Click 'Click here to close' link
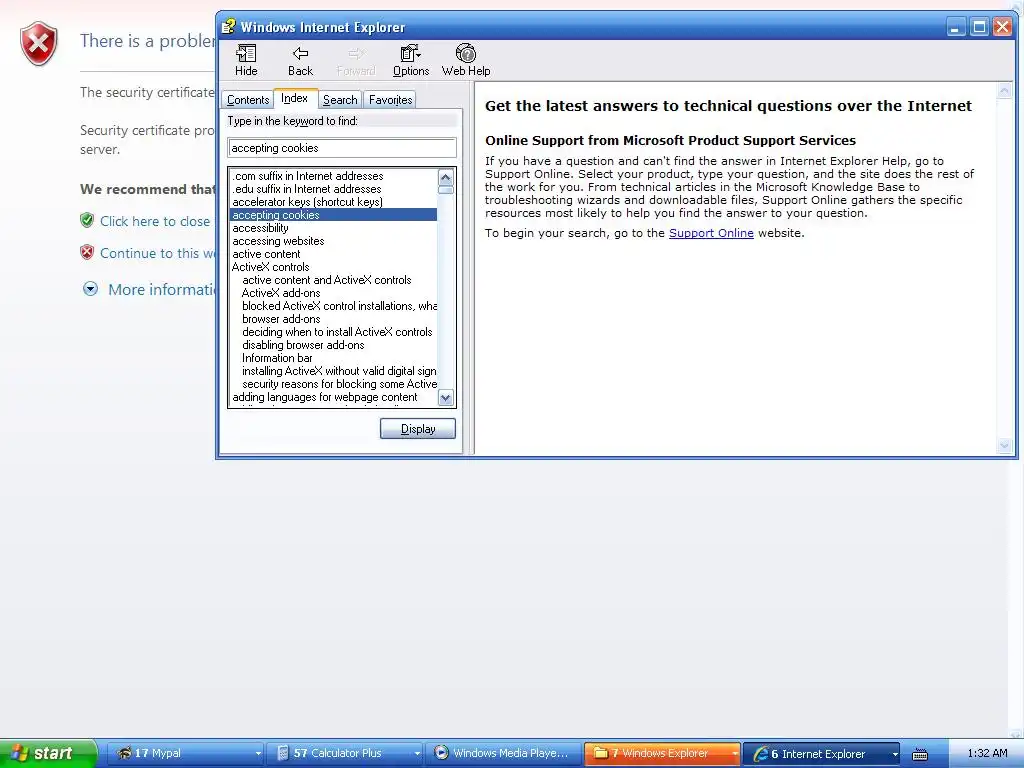This screenshot has width=1024, height=768. point(155,221)
